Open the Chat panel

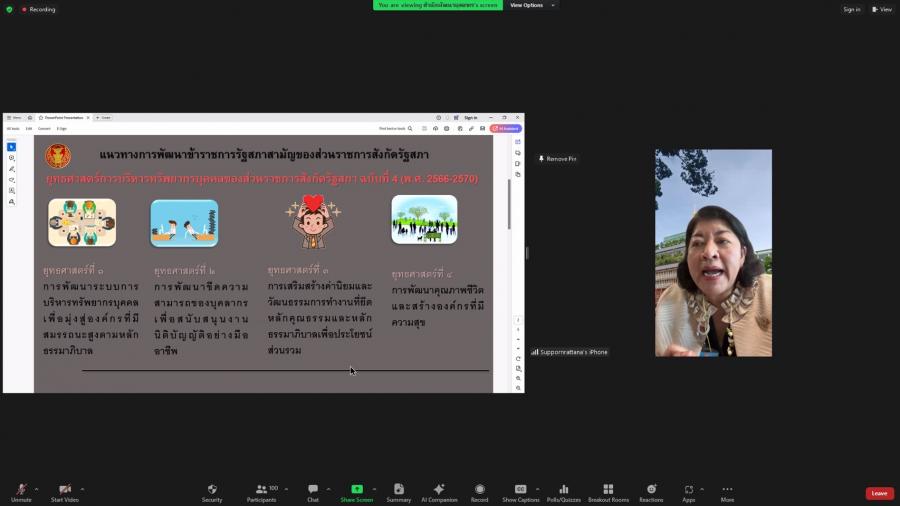tap(313, 492)
